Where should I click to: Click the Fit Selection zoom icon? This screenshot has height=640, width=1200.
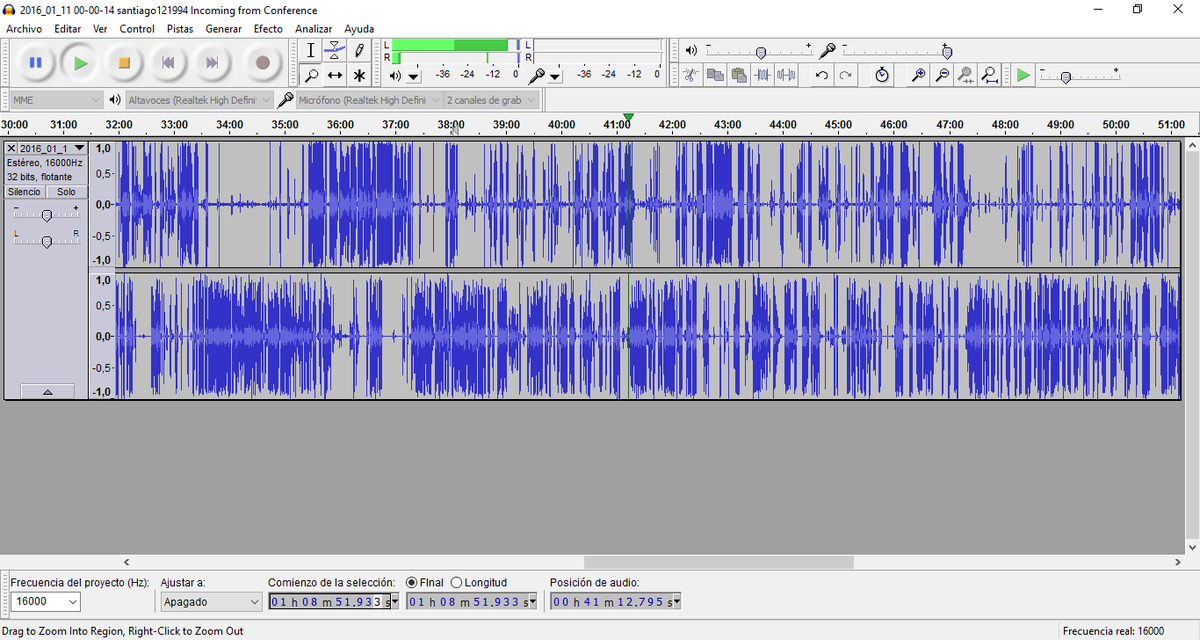(x=966, y=75)
